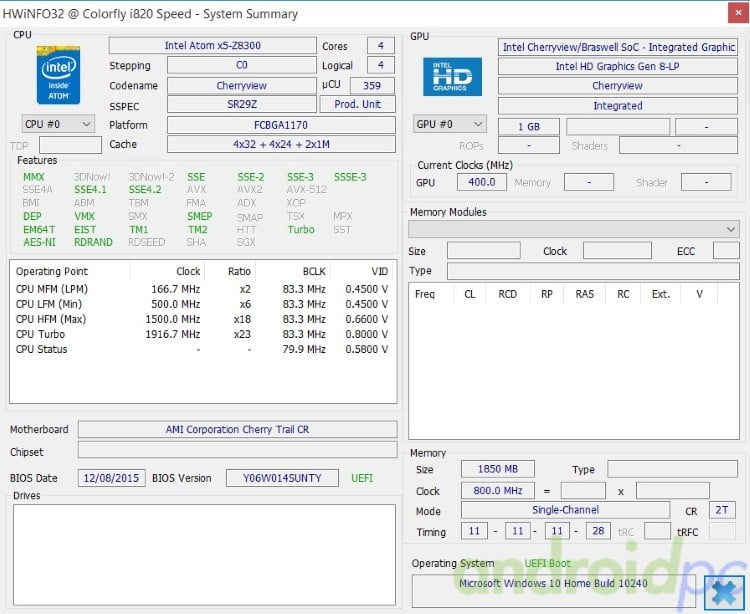The image size is (750, 614).
Task: Click the GPU clock value 400.0
Action: 482,182
